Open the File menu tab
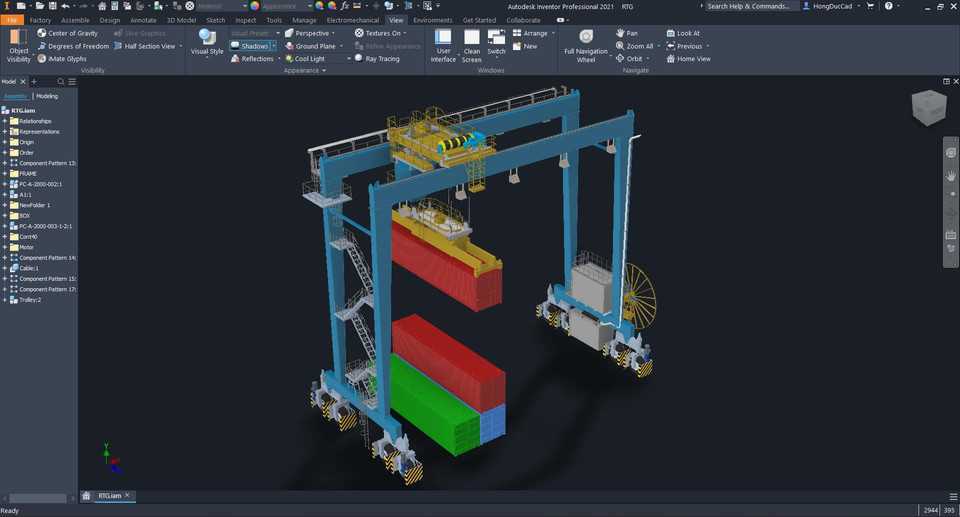The width and height of the screenshot is (960, 517). click(x=12, y=20)
